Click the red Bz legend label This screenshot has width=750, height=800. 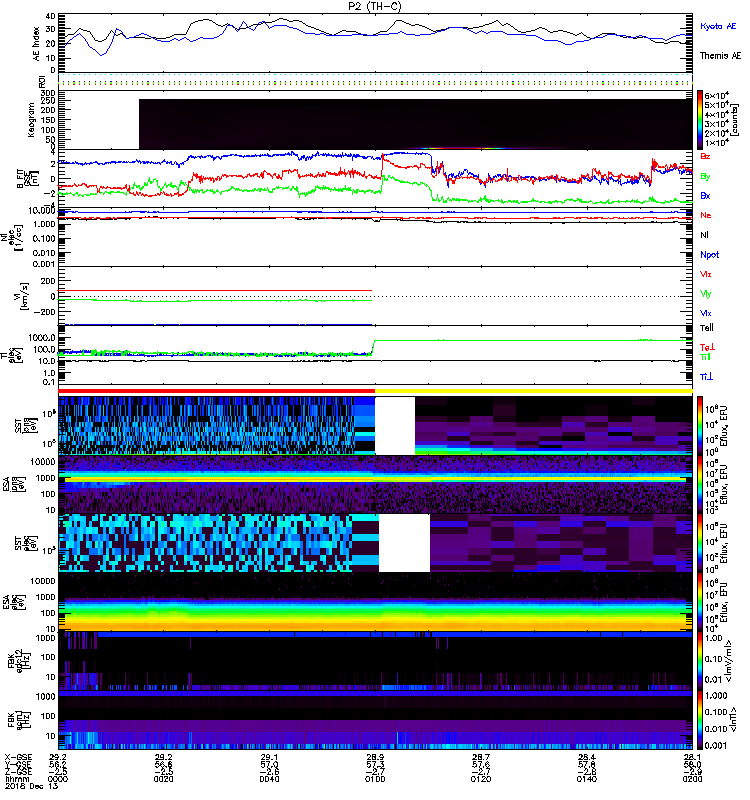point(705,156)
